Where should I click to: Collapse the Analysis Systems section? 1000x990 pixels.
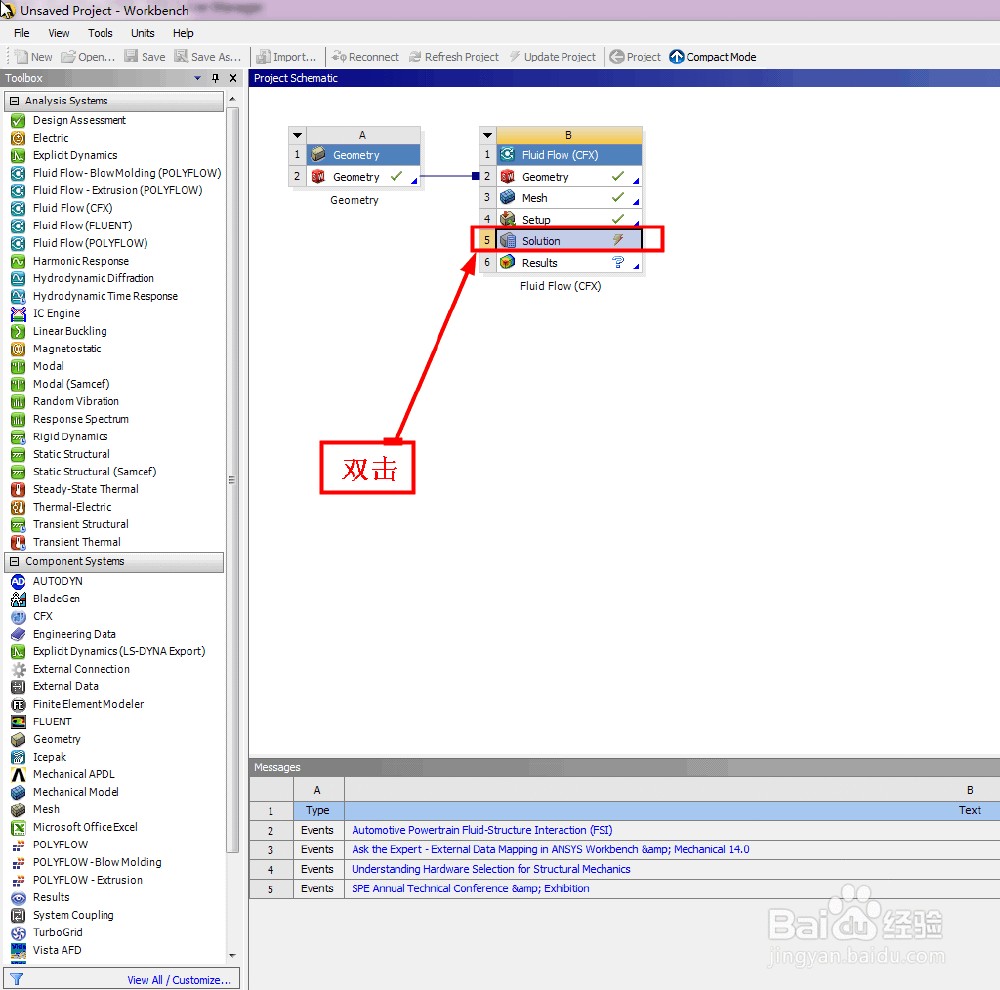(15, 101)
